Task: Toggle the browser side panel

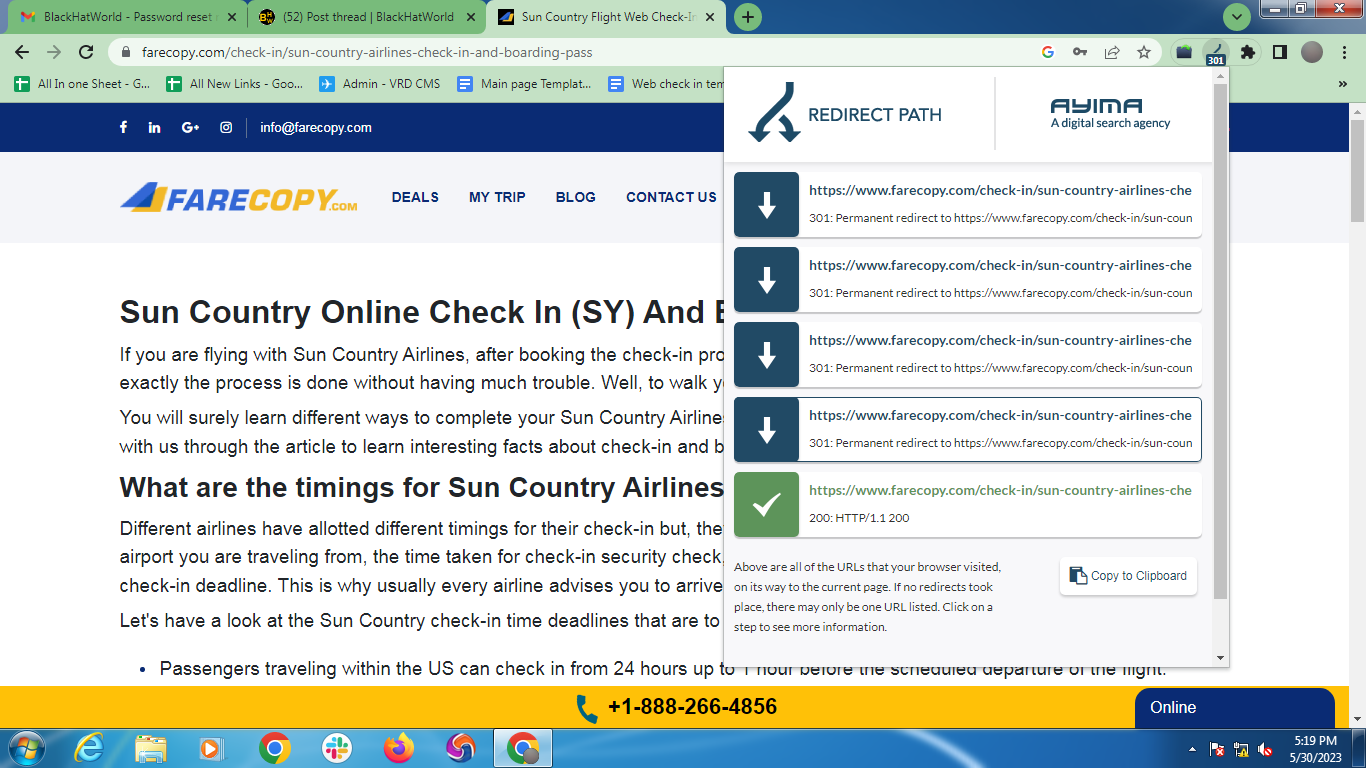Action: pyautogui.click(x=1279, y=52)
